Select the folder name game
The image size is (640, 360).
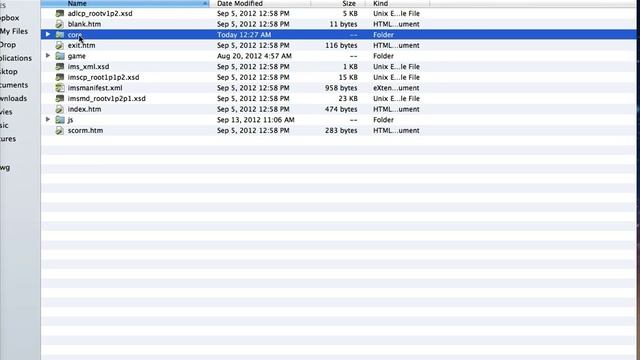pyautogui.click(x=77, y=56)
